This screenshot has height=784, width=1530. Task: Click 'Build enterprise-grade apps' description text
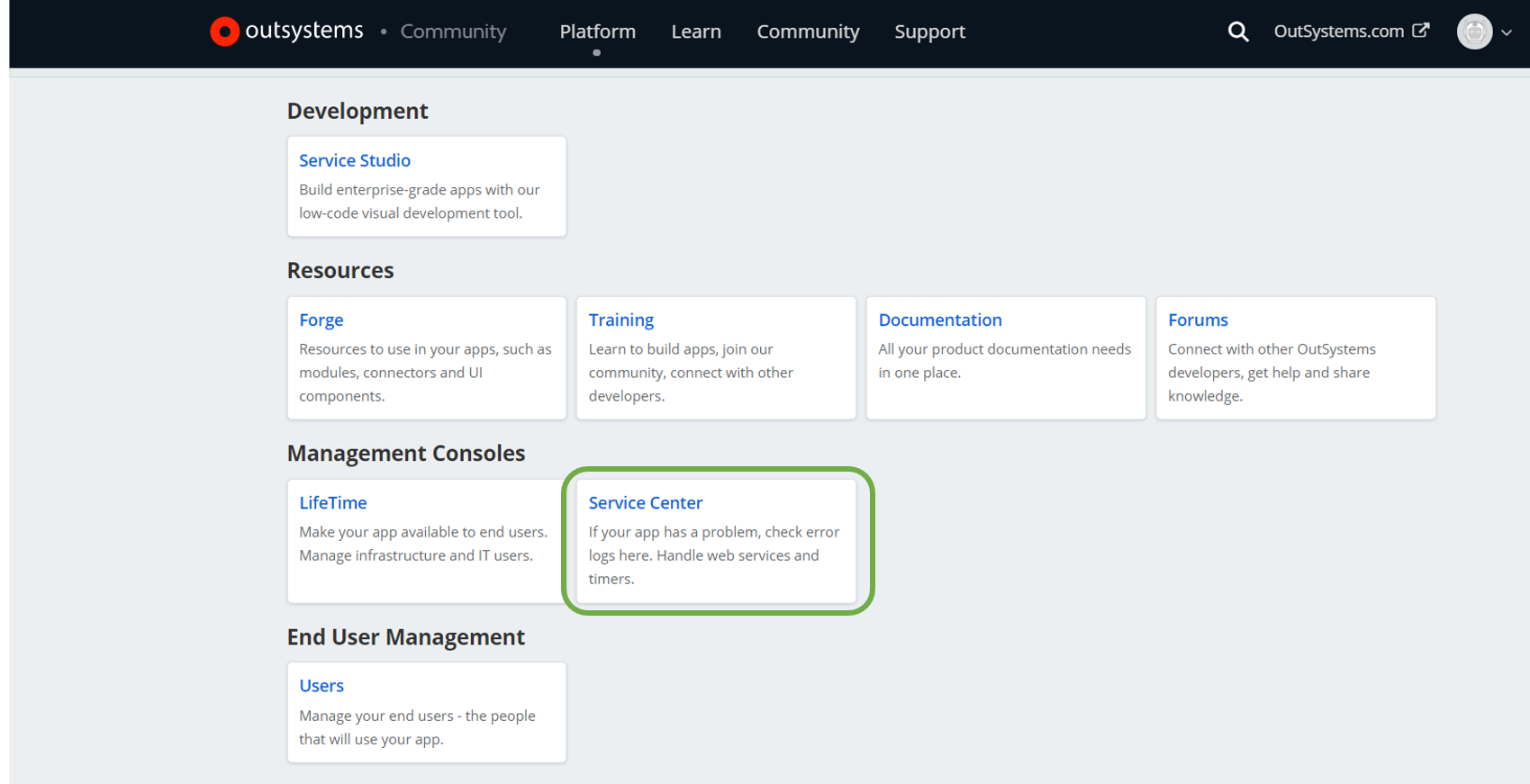point(420,202)
